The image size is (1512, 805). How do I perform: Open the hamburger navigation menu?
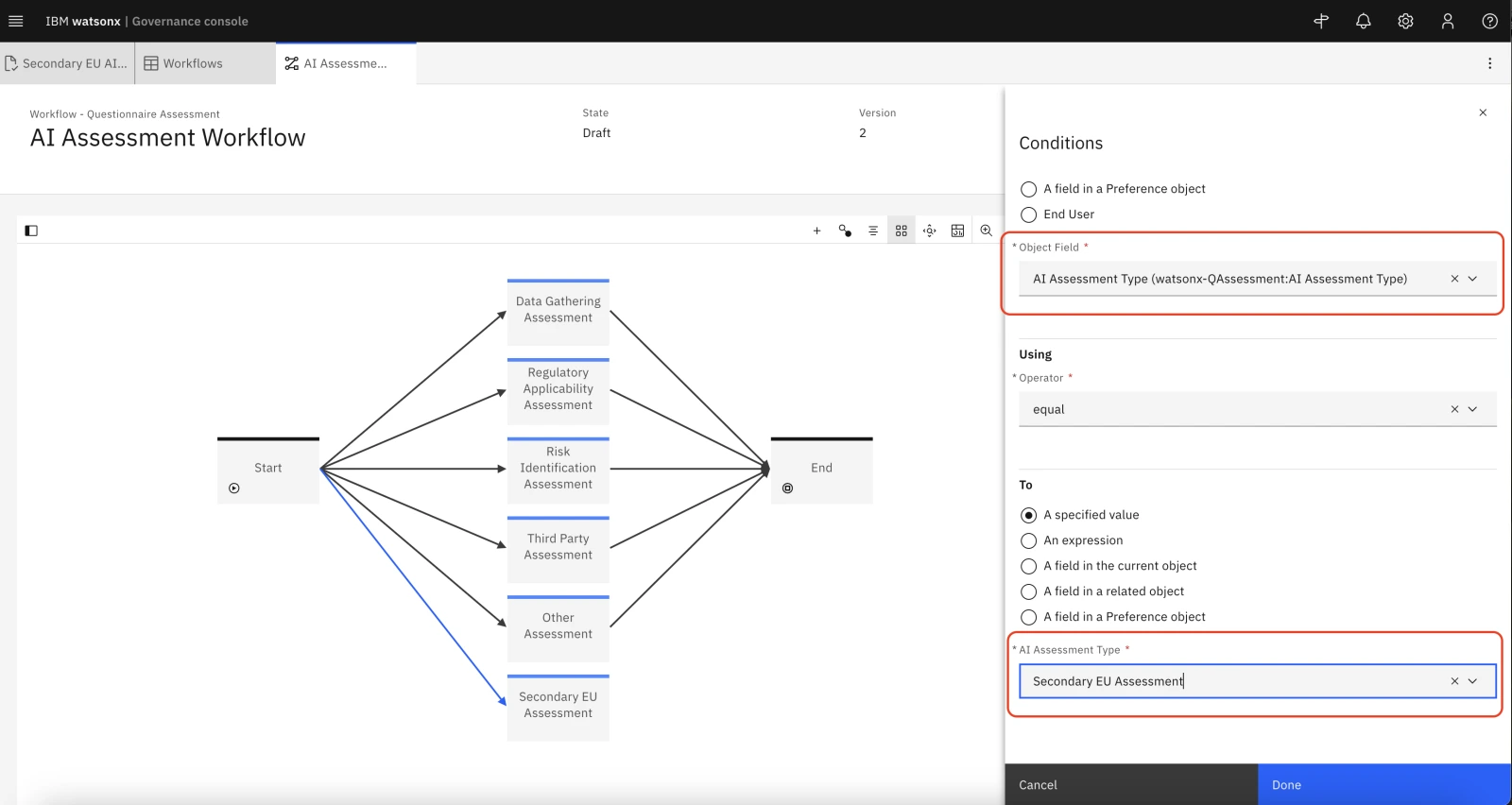[15, 21]
